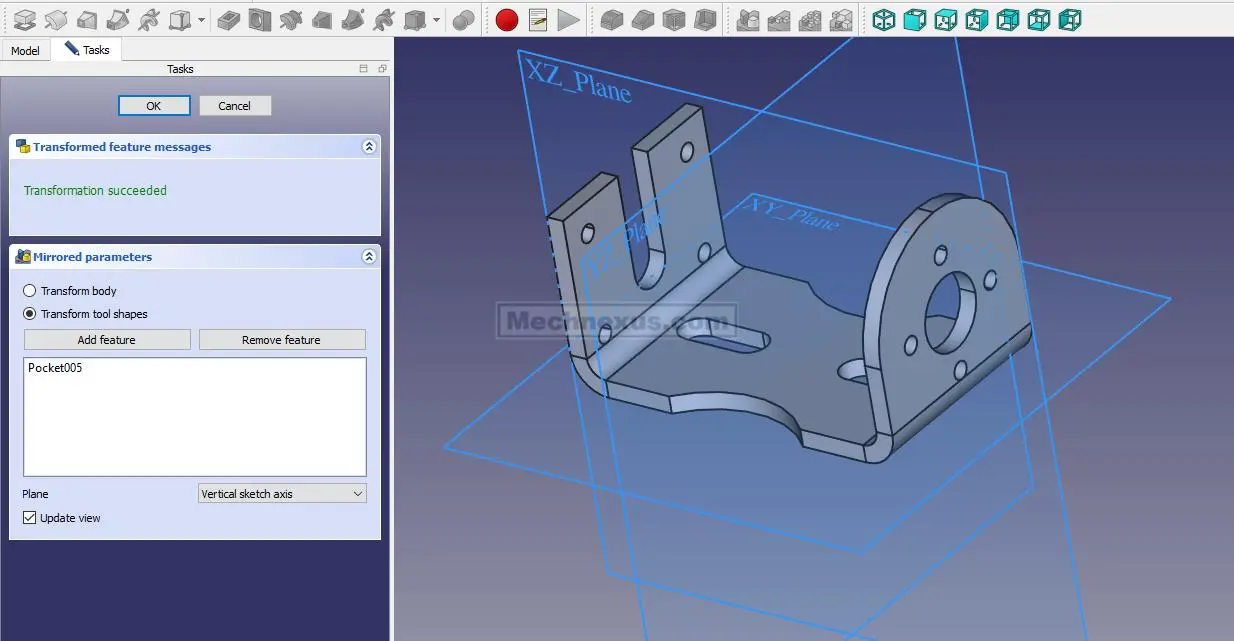
Task: Click the Revolution tool icon
Action: (55, 19)
